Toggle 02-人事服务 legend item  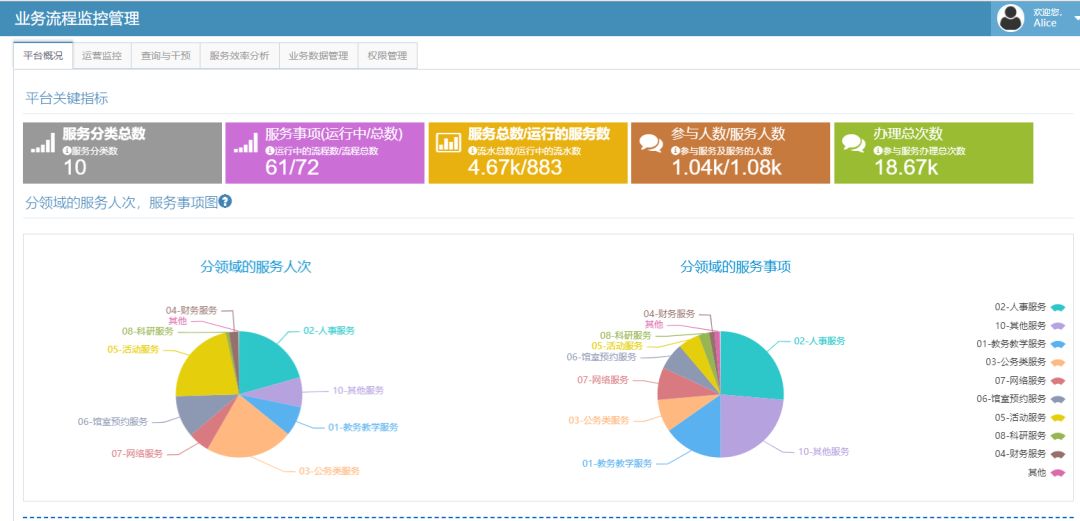[1029, 307]
